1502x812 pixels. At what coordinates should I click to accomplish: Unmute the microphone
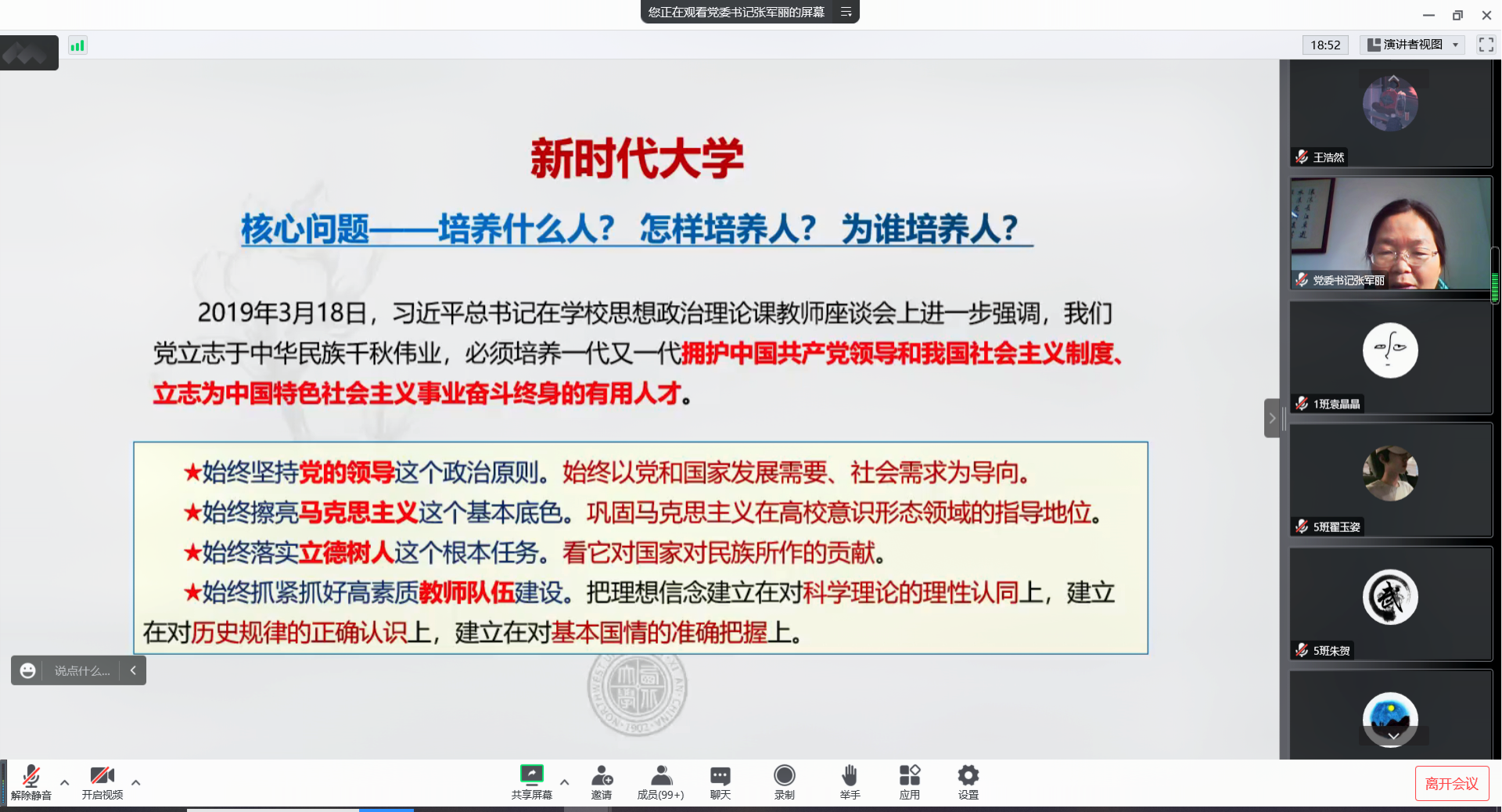click(x=31, y=775)
